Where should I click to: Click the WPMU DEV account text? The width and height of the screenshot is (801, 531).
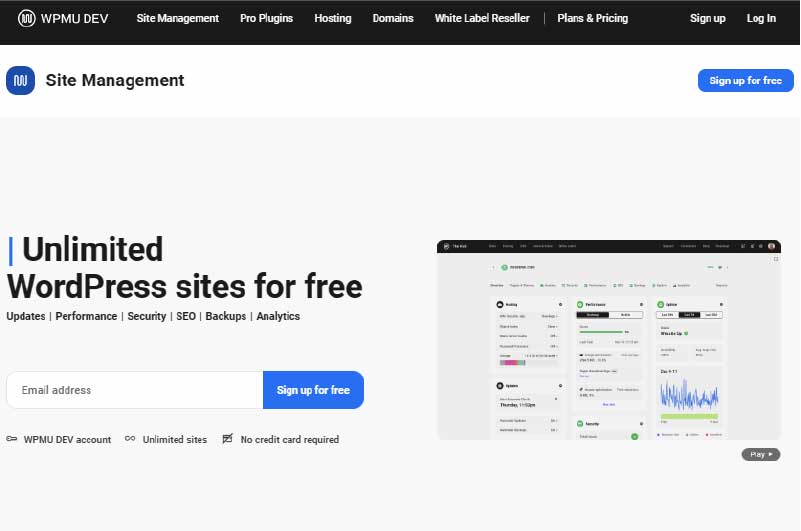click(x=67, y=440)
